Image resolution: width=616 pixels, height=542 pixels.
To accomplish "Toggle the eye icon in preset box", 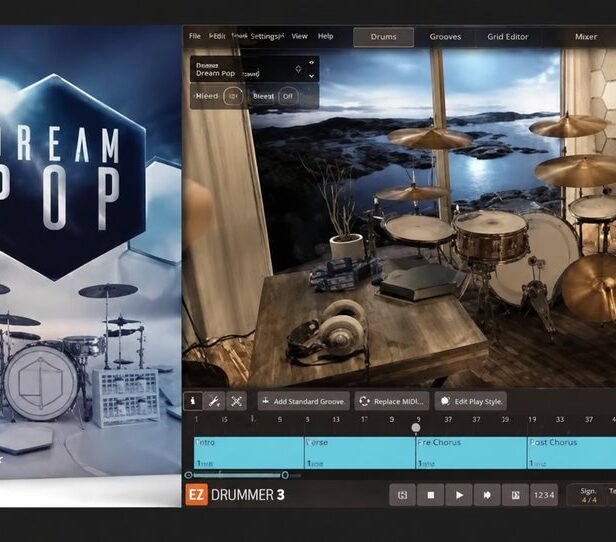I will click(312, 62).
